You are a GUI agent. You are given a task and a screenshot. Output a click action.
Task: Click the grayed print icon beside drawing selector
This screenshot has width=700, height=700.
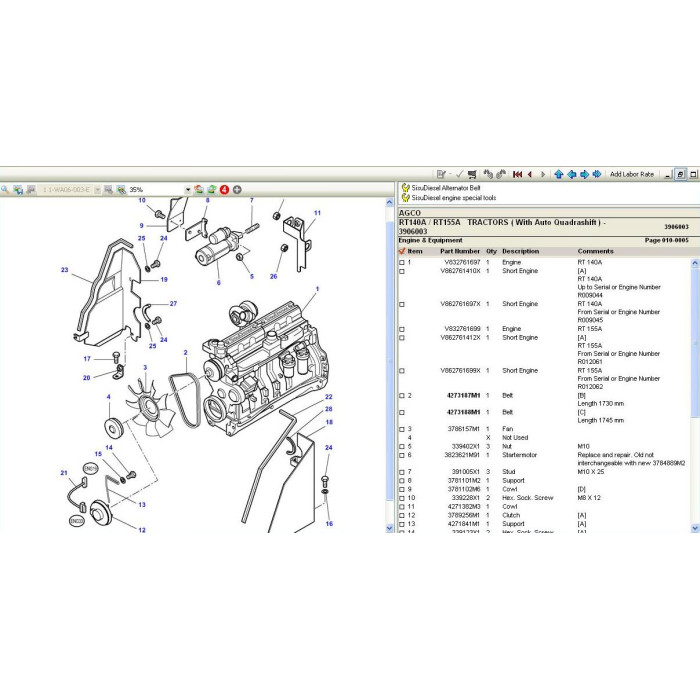click(x=31, y=190)
